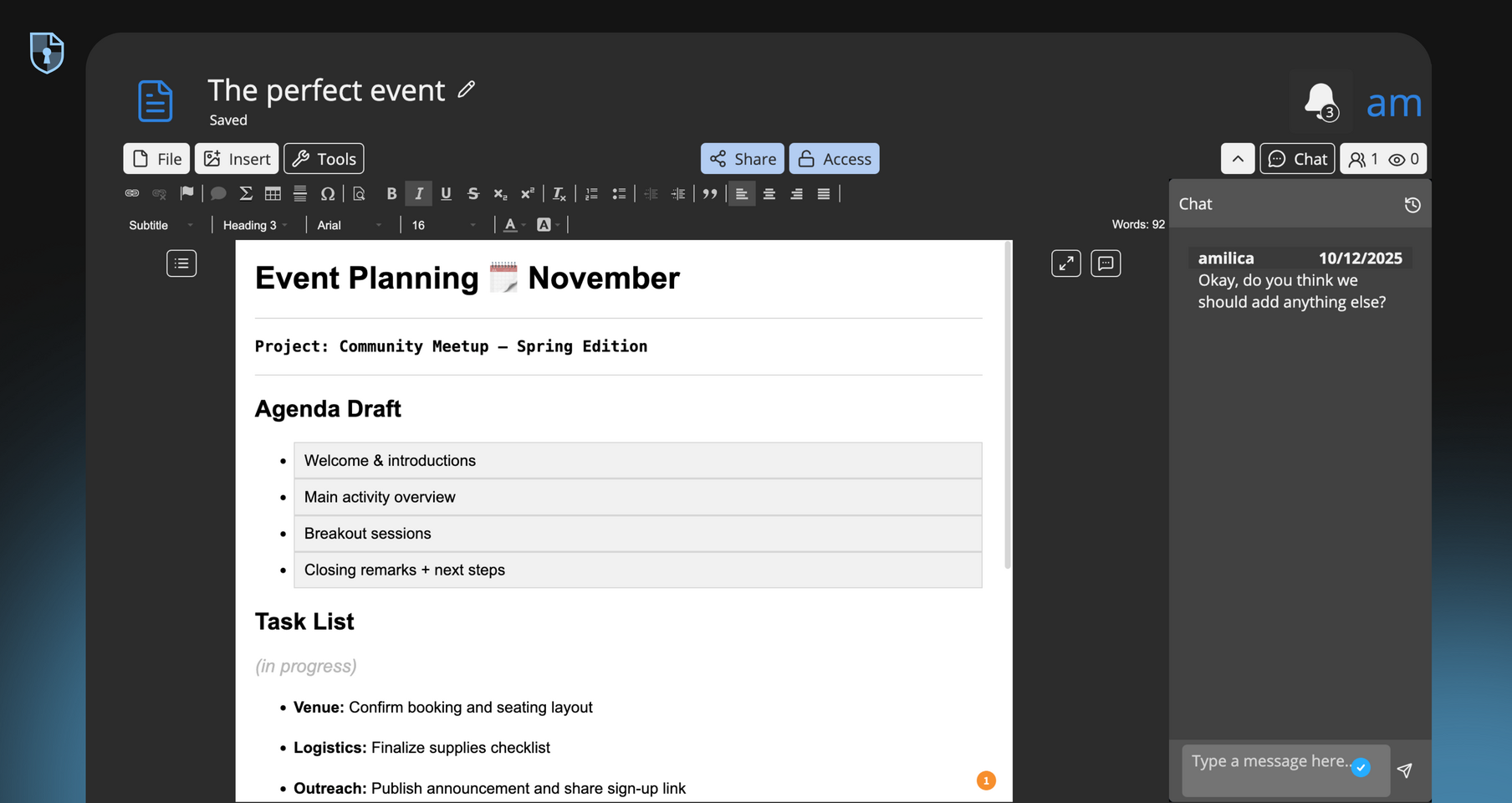Toggle bold formatting
Image resolution: width=1512 pixels, height=803 pixels.
point(391,194)
